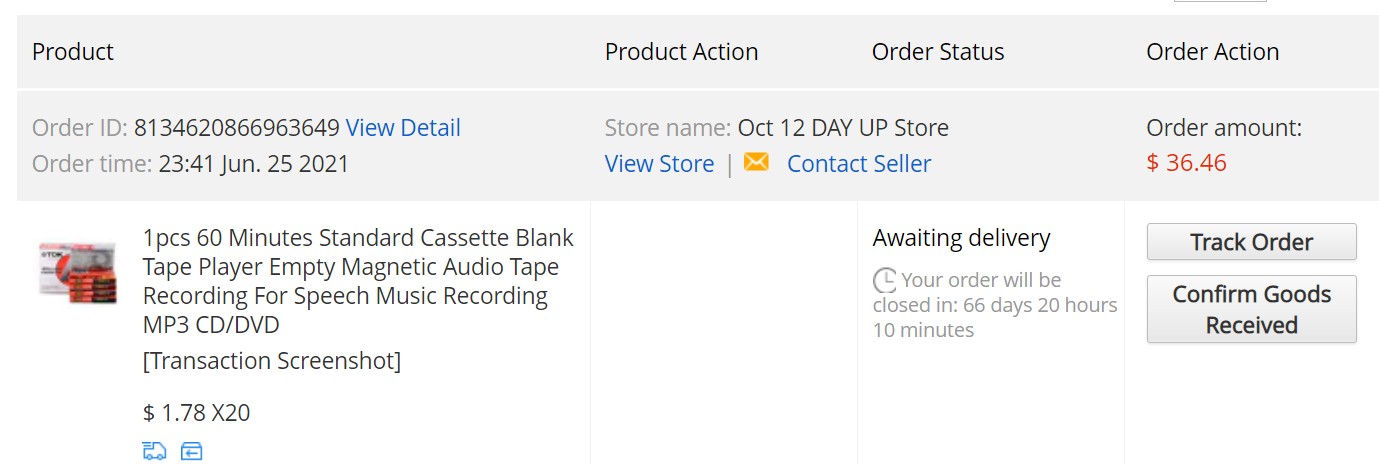Viewport: 1391px width, 464px height.
Task: Open the cassette blank tape product title
Action: pos(358,281)
